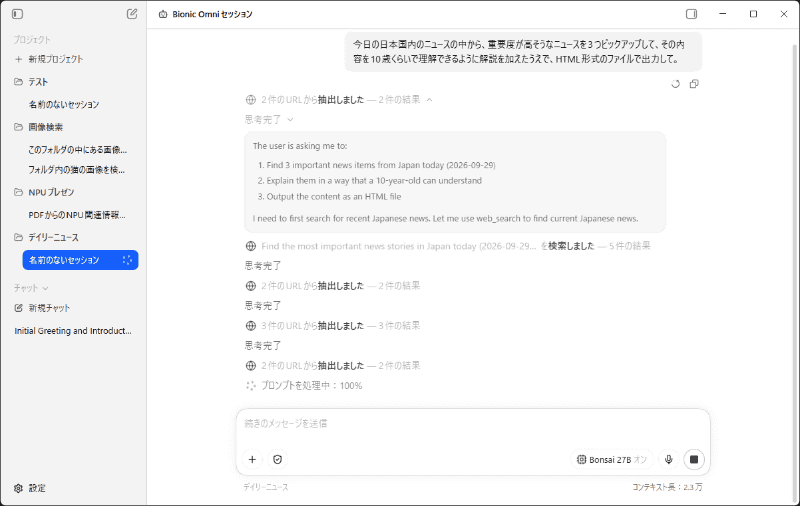The width and height of the screenshot is (800, 506).
Task: Collapse the left sidebar panel
Action: coord(17,14)
